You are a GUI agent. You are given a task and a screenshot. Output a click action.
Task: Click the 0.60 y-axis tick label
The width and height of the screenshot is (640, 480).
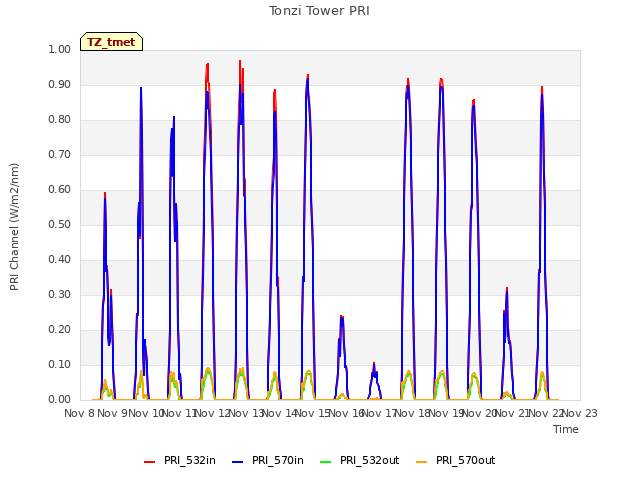pos(60,189)
